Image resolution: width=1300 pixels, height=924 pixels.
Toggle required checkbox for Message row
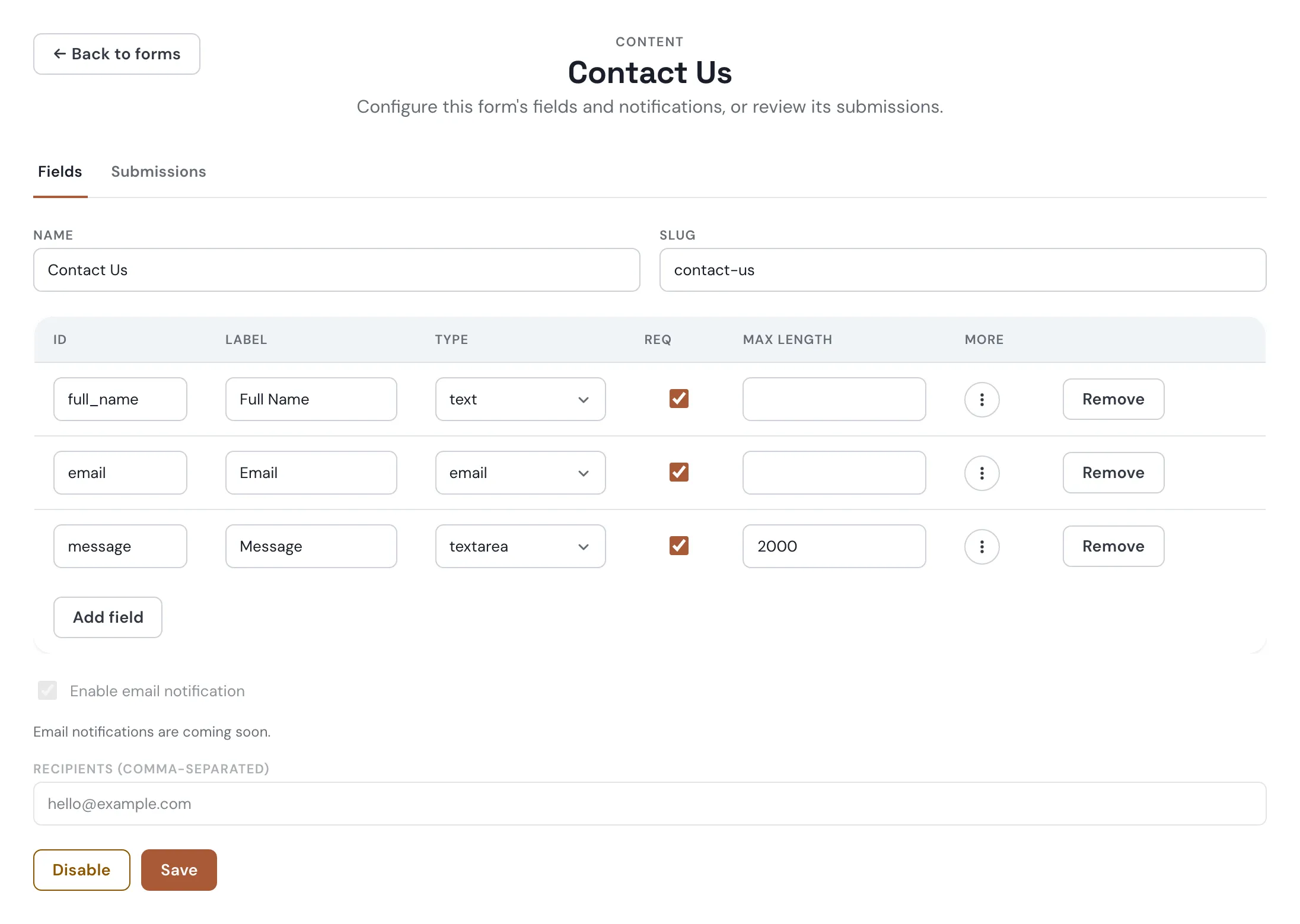pos(678,546)
